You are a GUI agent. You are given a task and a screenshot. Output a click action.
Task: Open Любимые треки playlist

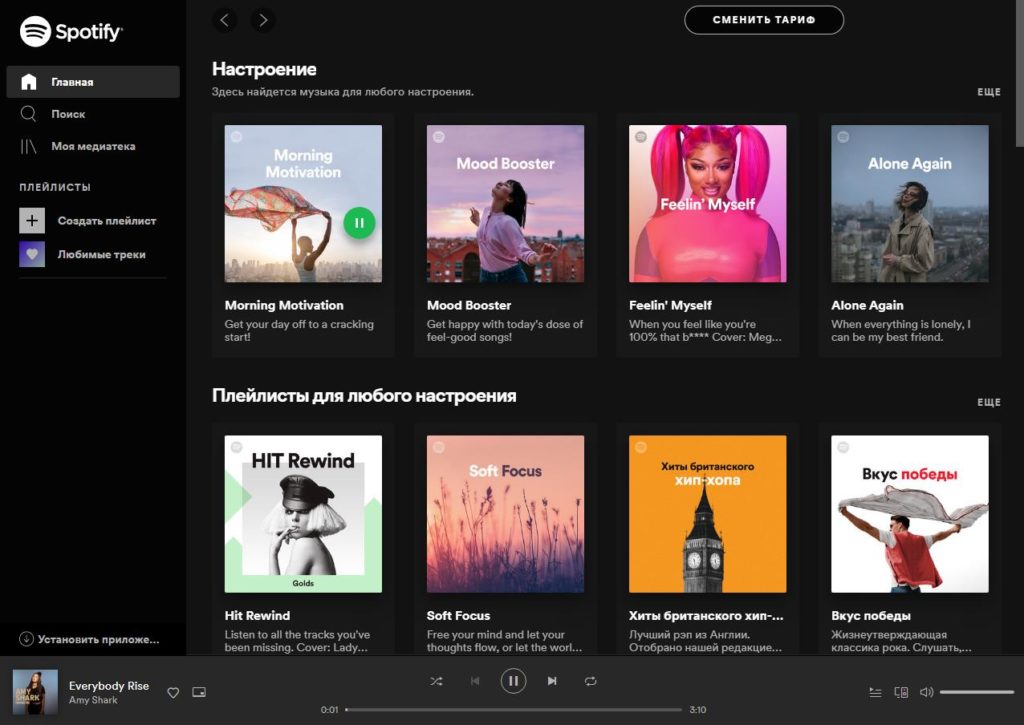click(x=102, y=255)
